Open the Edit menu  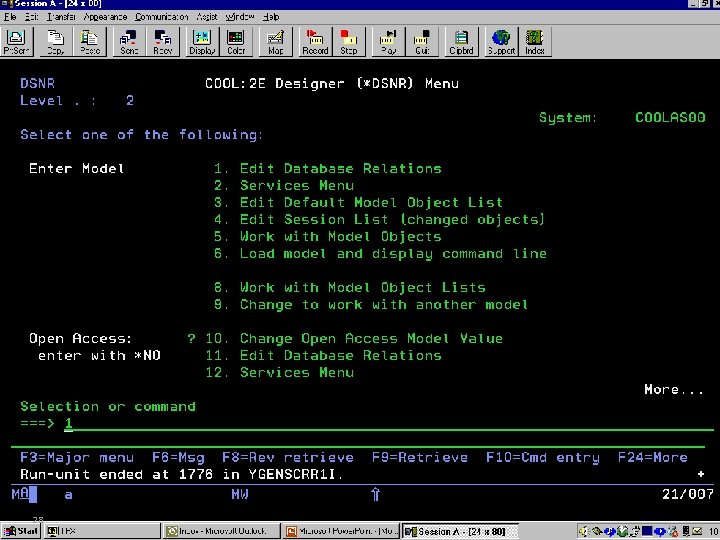[x=32, y=17]
